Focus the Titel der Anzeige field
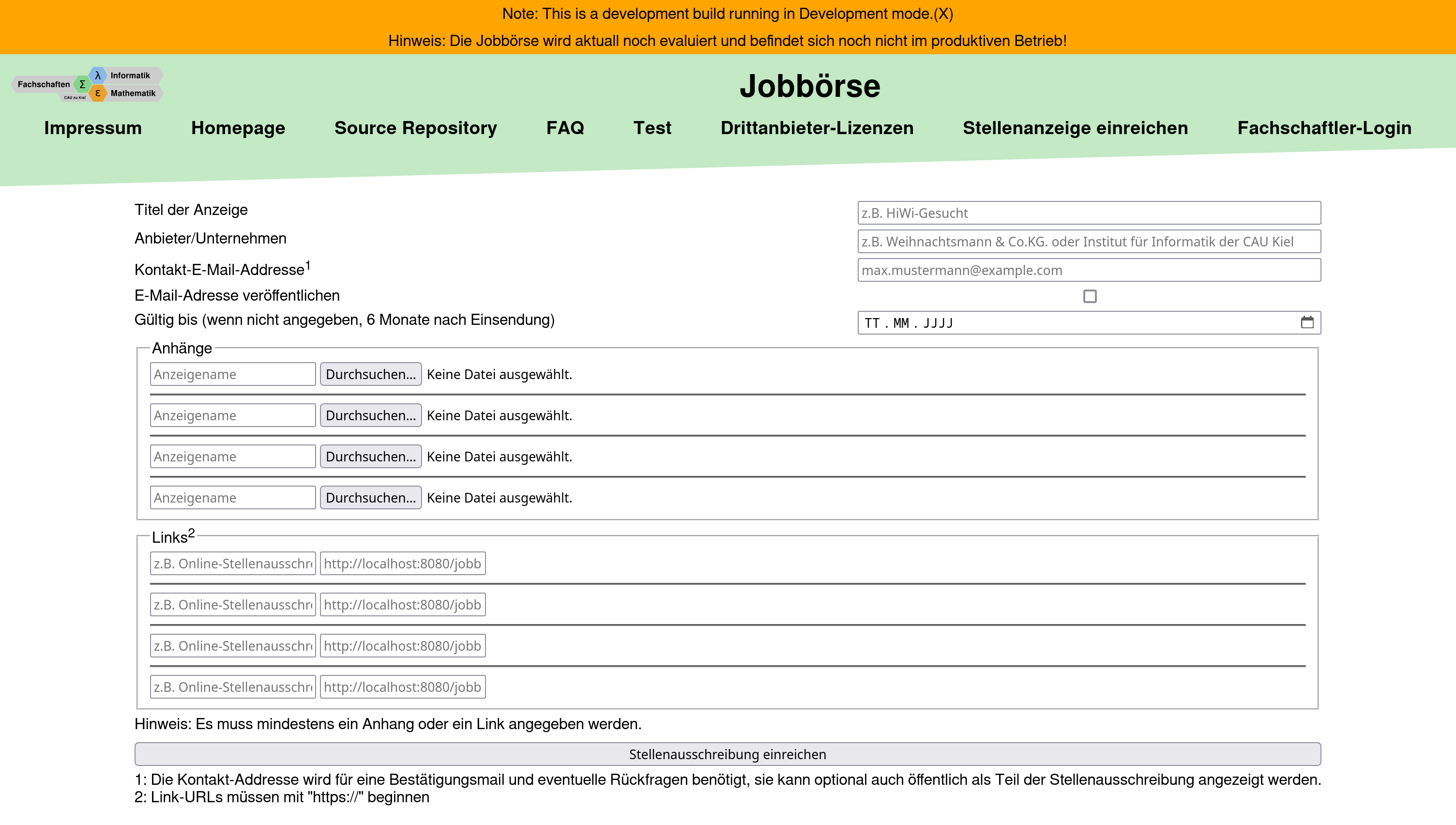 1089,213
